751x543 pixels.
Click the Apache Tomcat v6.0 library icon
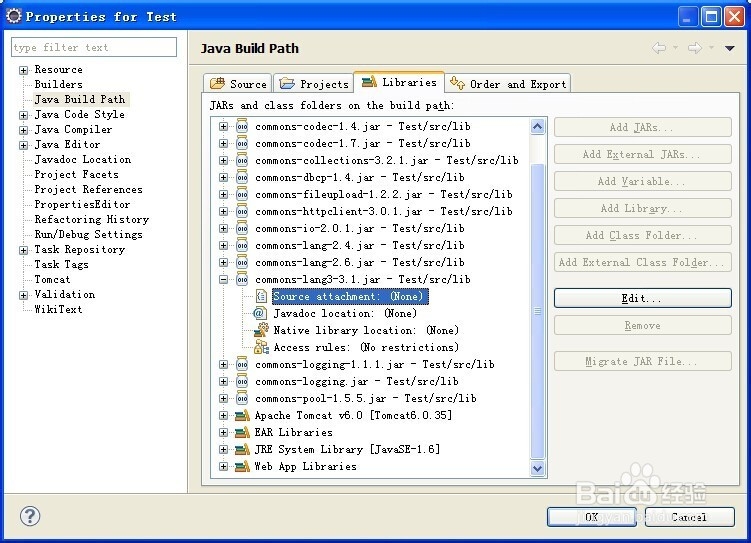point(242,416)
